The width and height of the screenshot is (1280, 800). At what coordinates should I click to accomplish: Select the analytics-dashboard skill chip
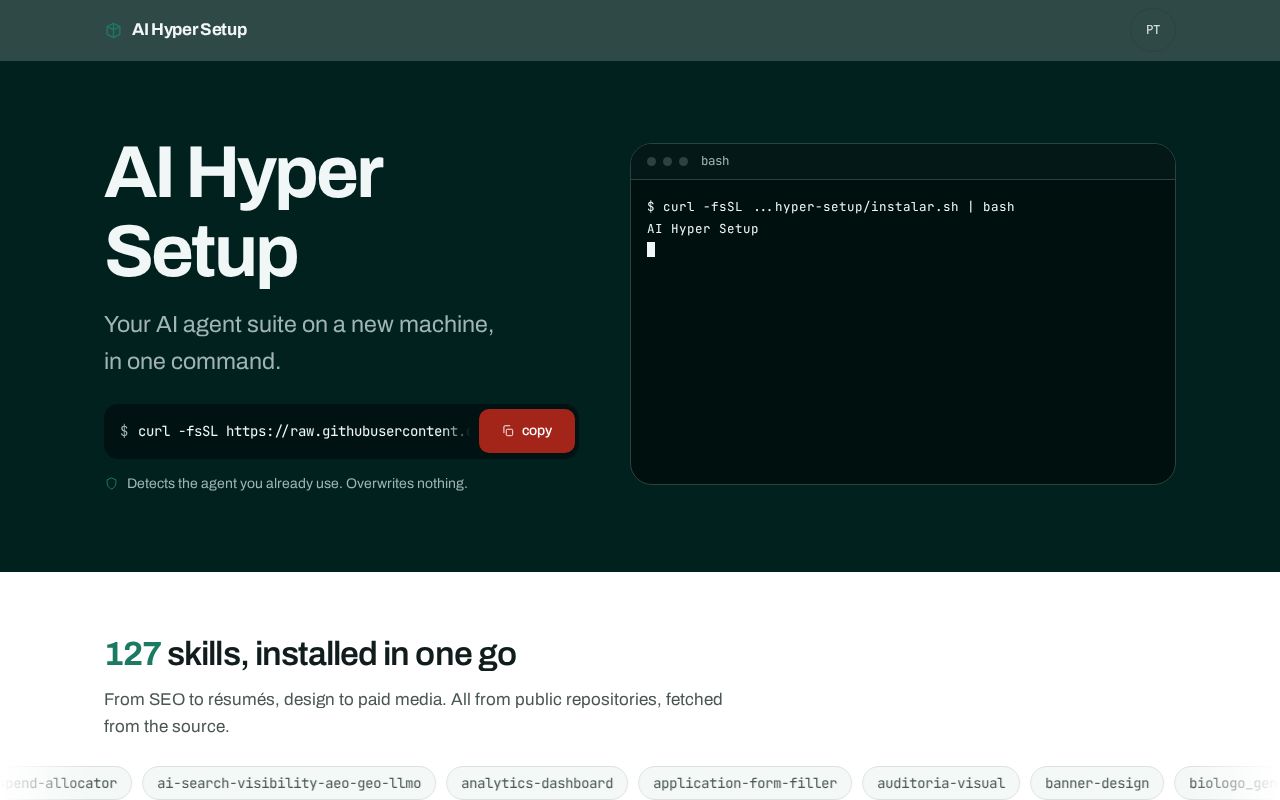(537, 783)
